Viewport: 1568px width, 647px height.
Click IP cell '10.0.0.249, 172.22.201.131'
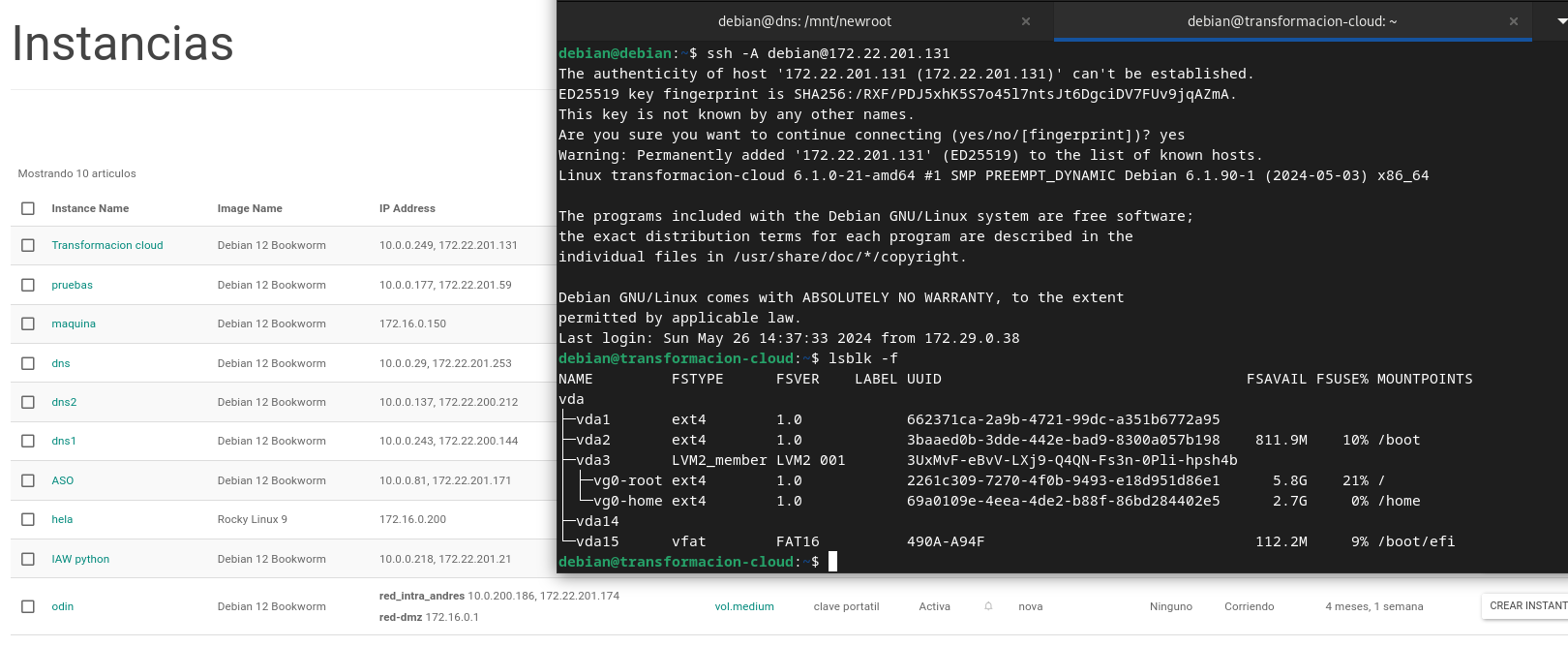tap(448, 245)
